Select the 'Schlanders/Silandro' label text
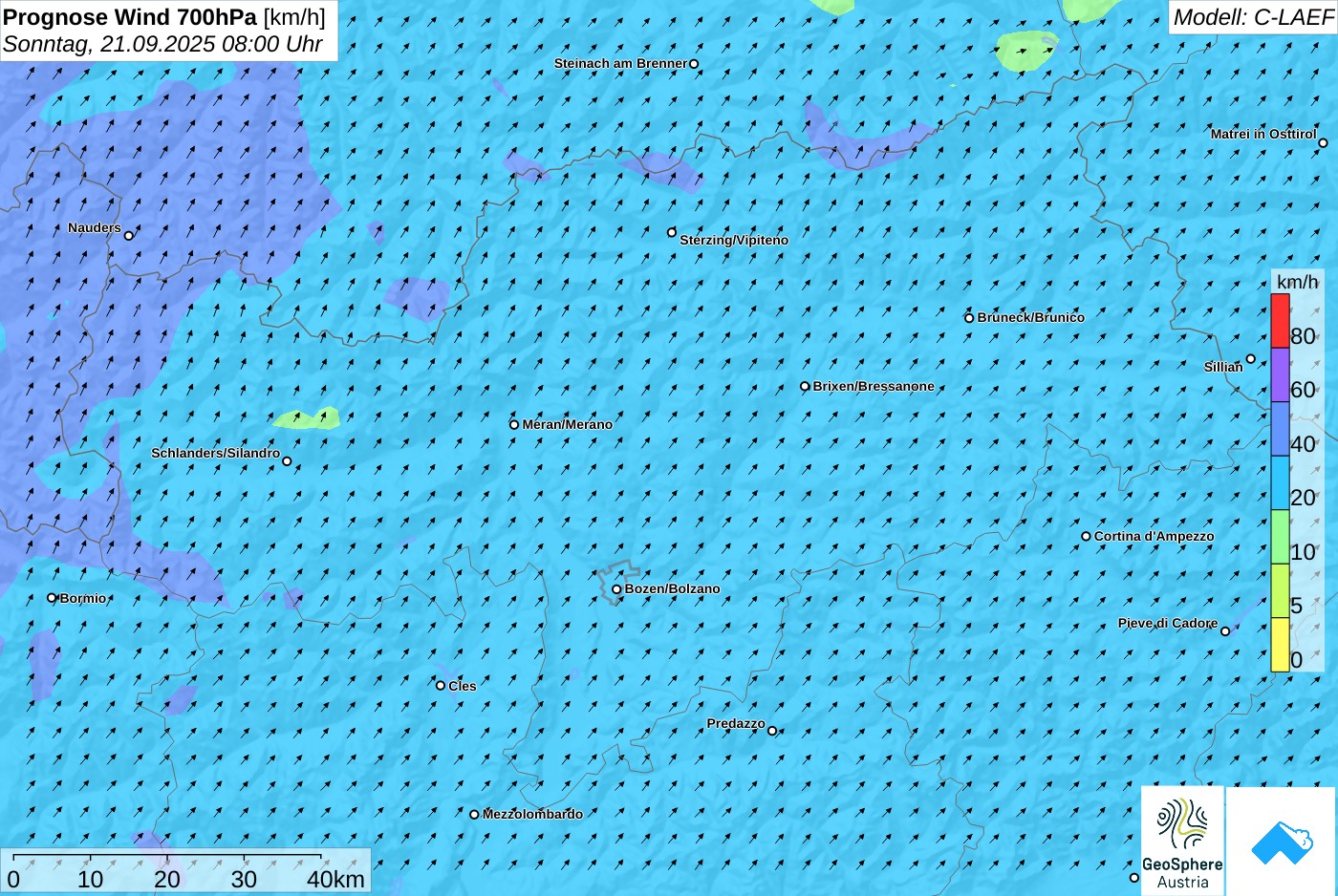Screen dimensions: 1338x896 coord(216,453)
